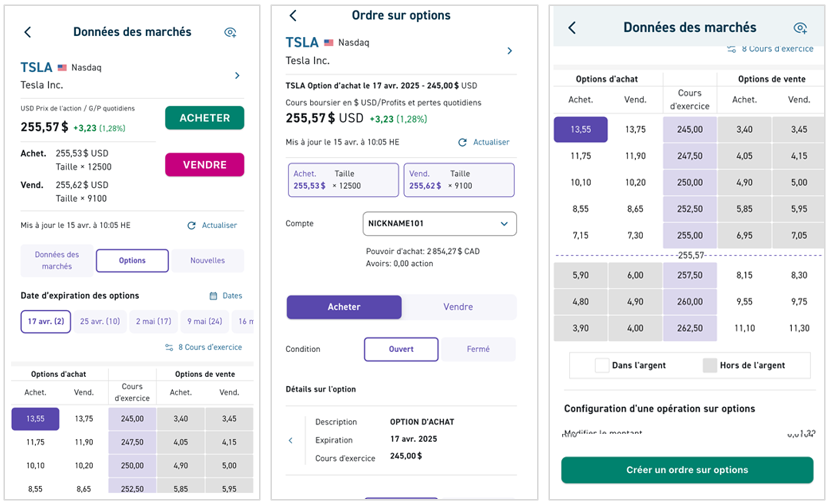The image size is (829, 503).
Task: Choose Ouvert condition
Action: [x=401, y=350]
